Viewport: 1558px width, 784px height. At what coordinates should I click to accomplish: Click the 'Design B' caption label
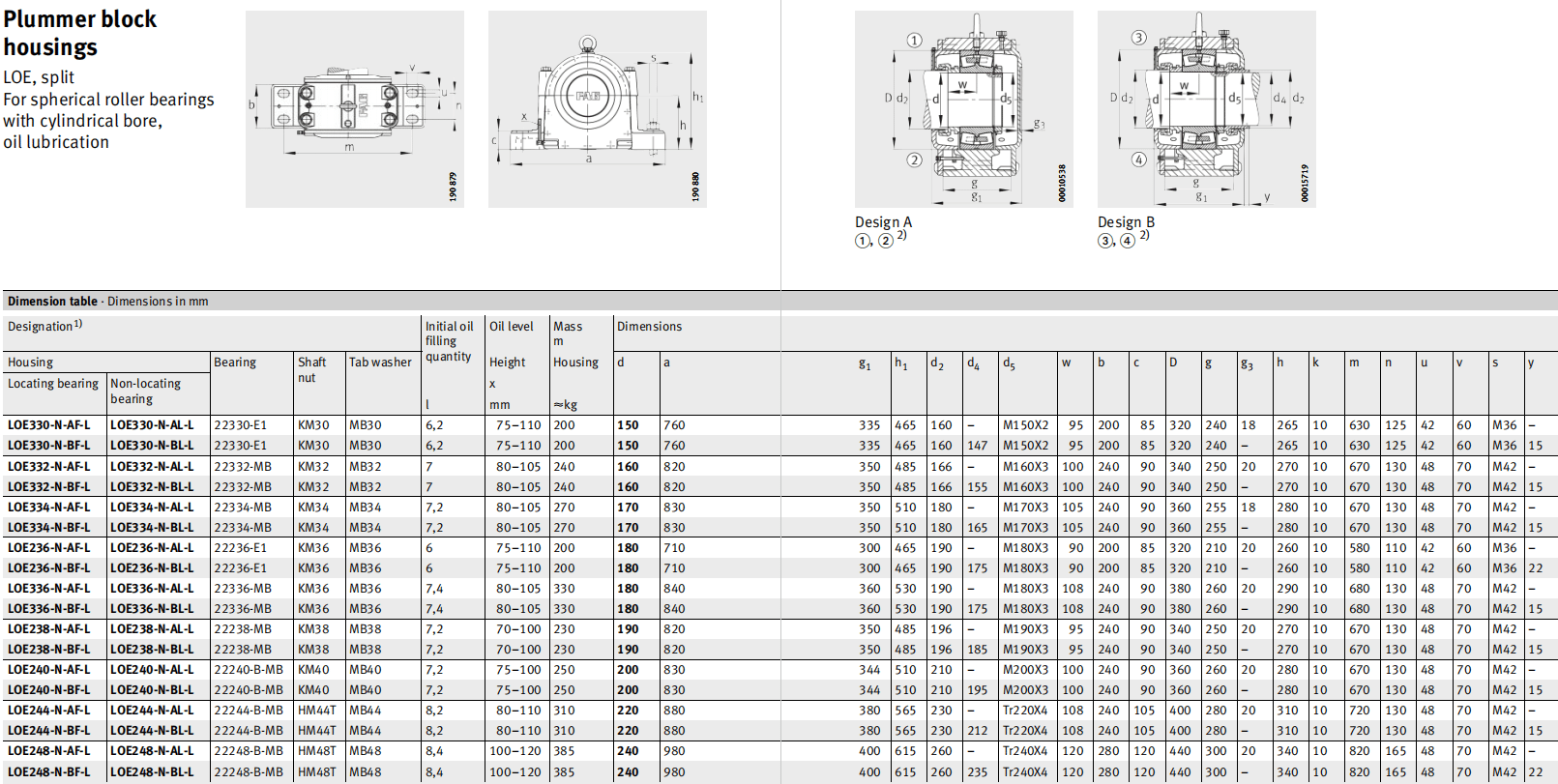(1126, 222)
